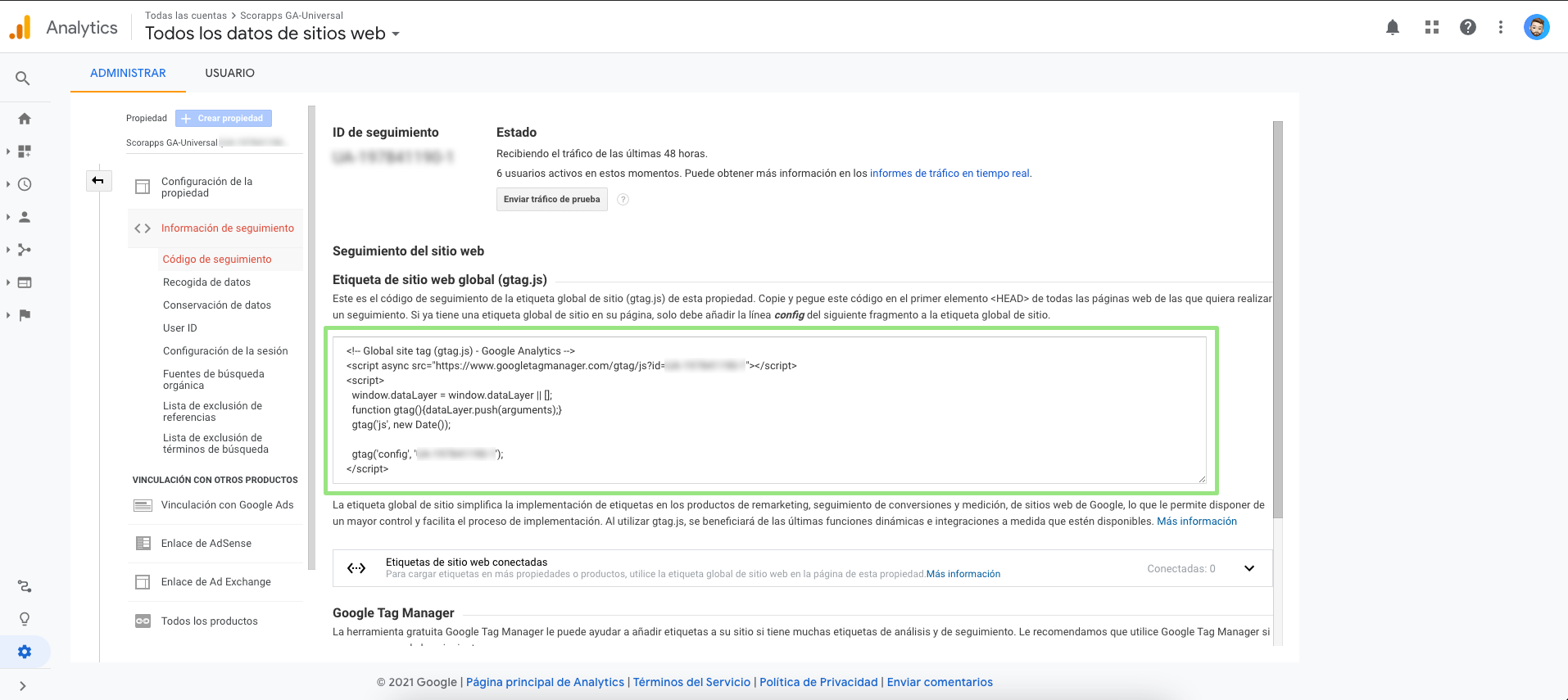
Task: Open Google apps grid icon
Action: [1432, 27]
